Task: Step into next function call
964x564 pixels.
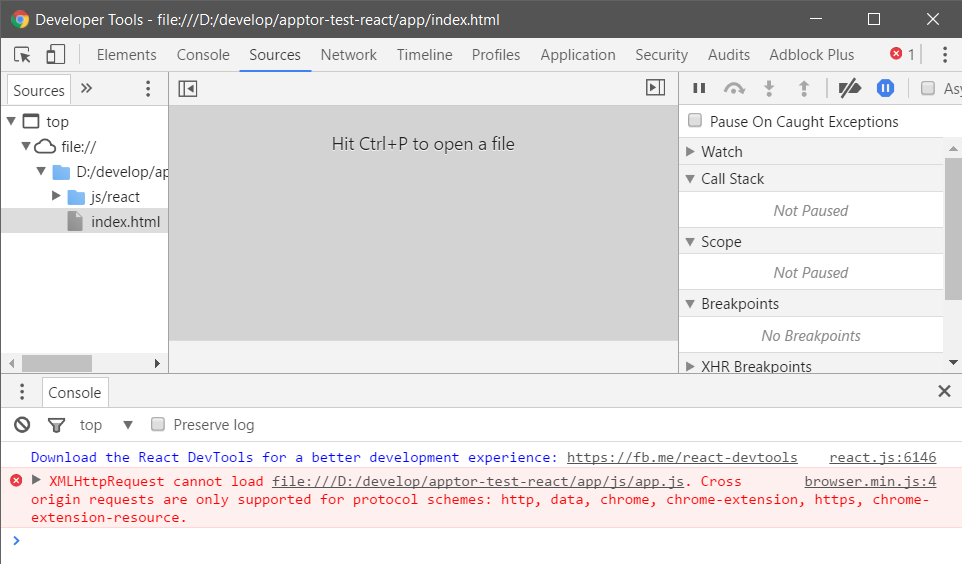Action: 768,89
